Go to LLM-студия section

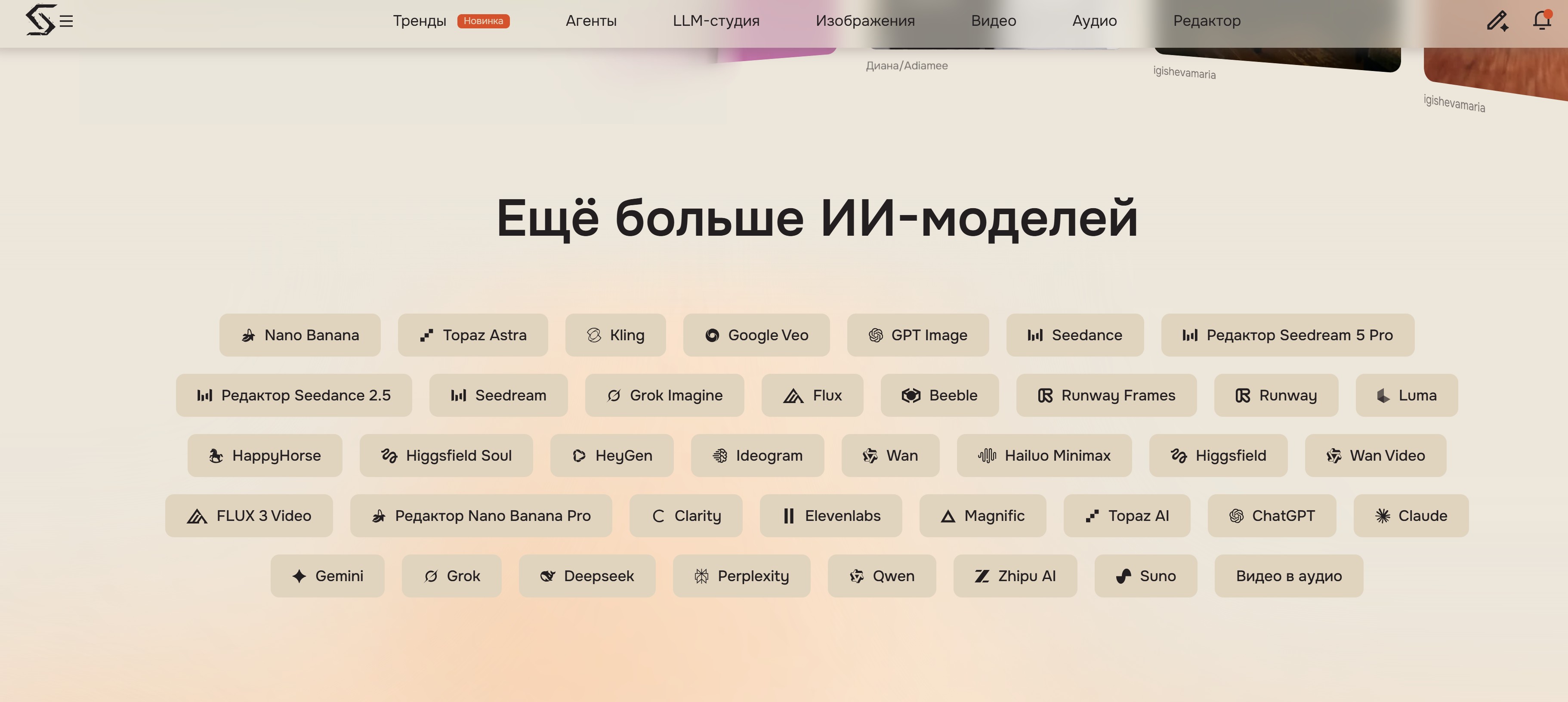(x=716, y=21)
